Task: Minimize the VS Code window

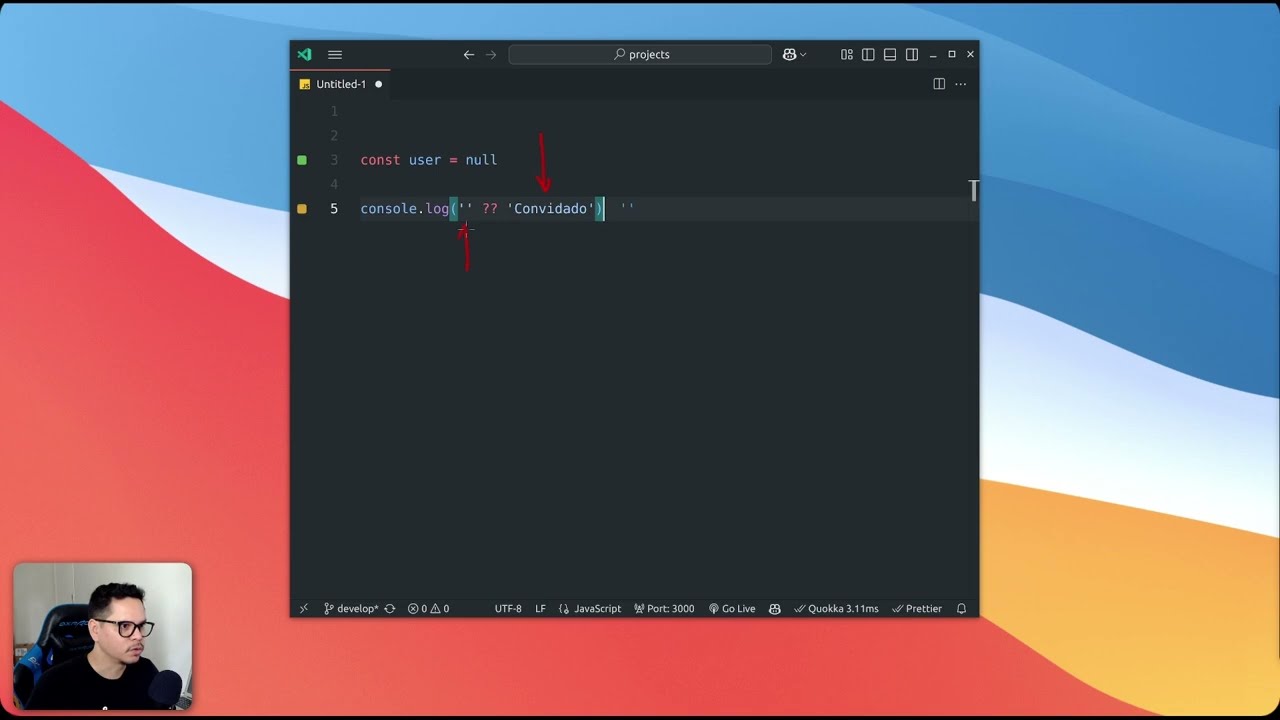Action: coord(933,55)
